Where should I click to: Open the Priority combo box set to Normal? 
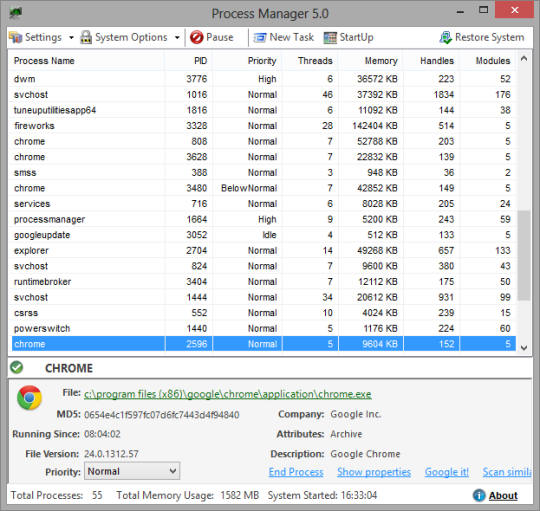coord(132,471)
